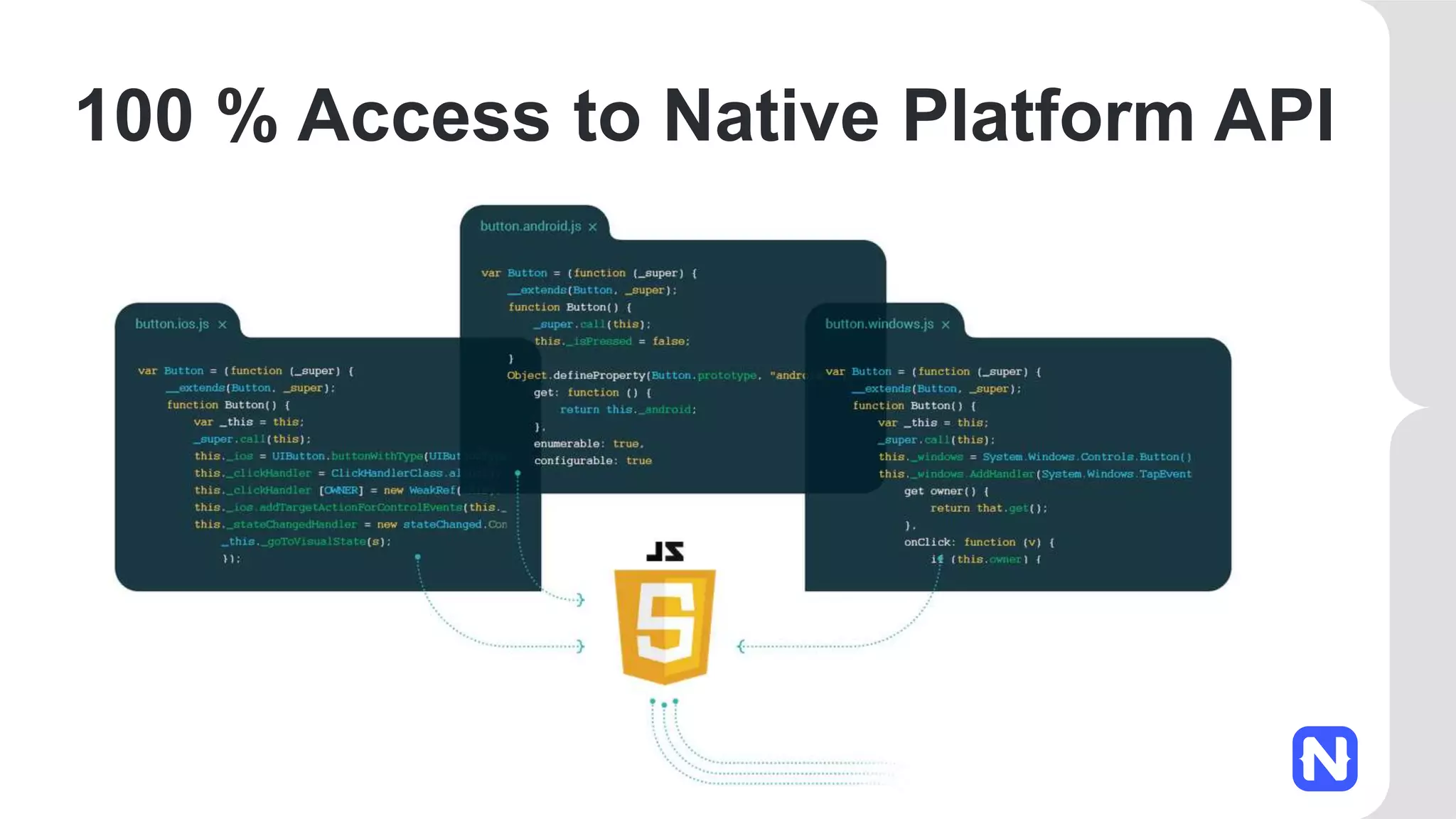Viewport: 1456px width, 819px height.
Task: Click 'return this._android;' line
Action: [x=628, y=409]
